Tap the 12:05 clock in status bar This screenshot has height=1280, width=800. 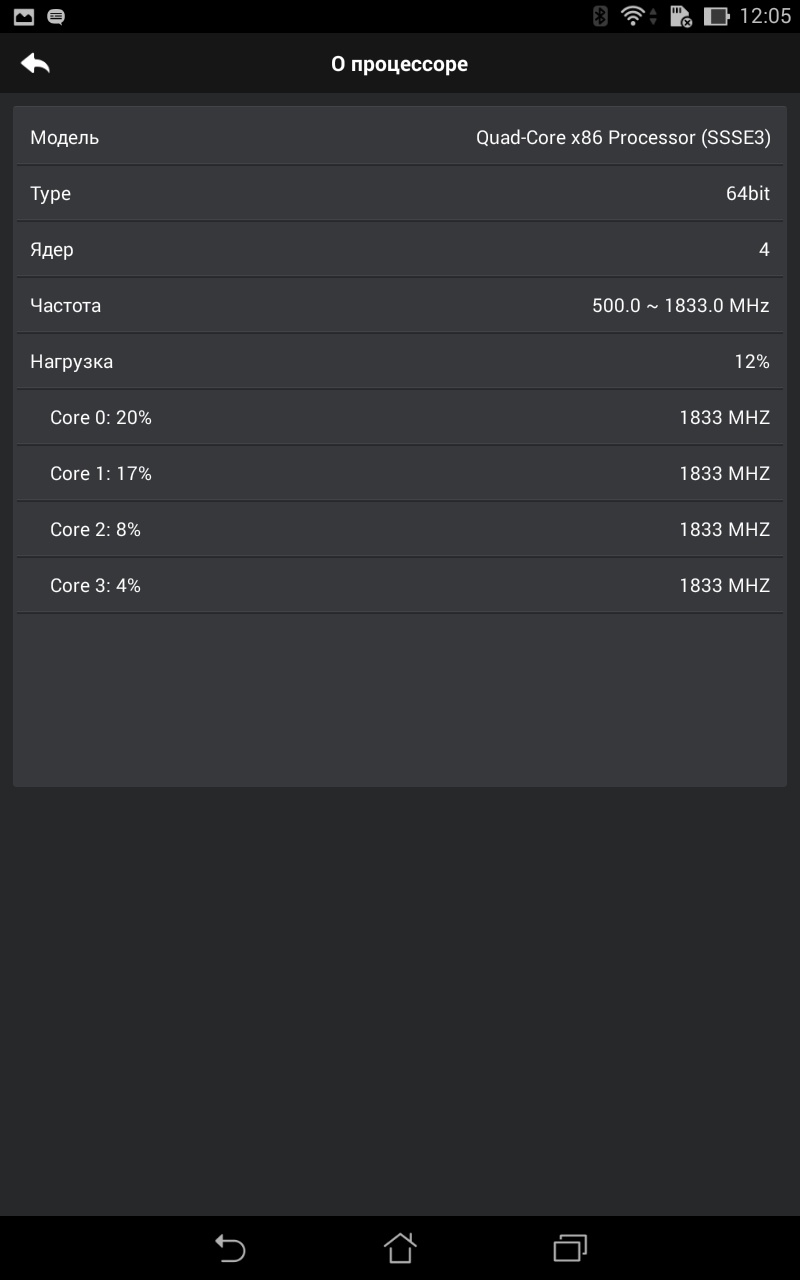(765, 16)
